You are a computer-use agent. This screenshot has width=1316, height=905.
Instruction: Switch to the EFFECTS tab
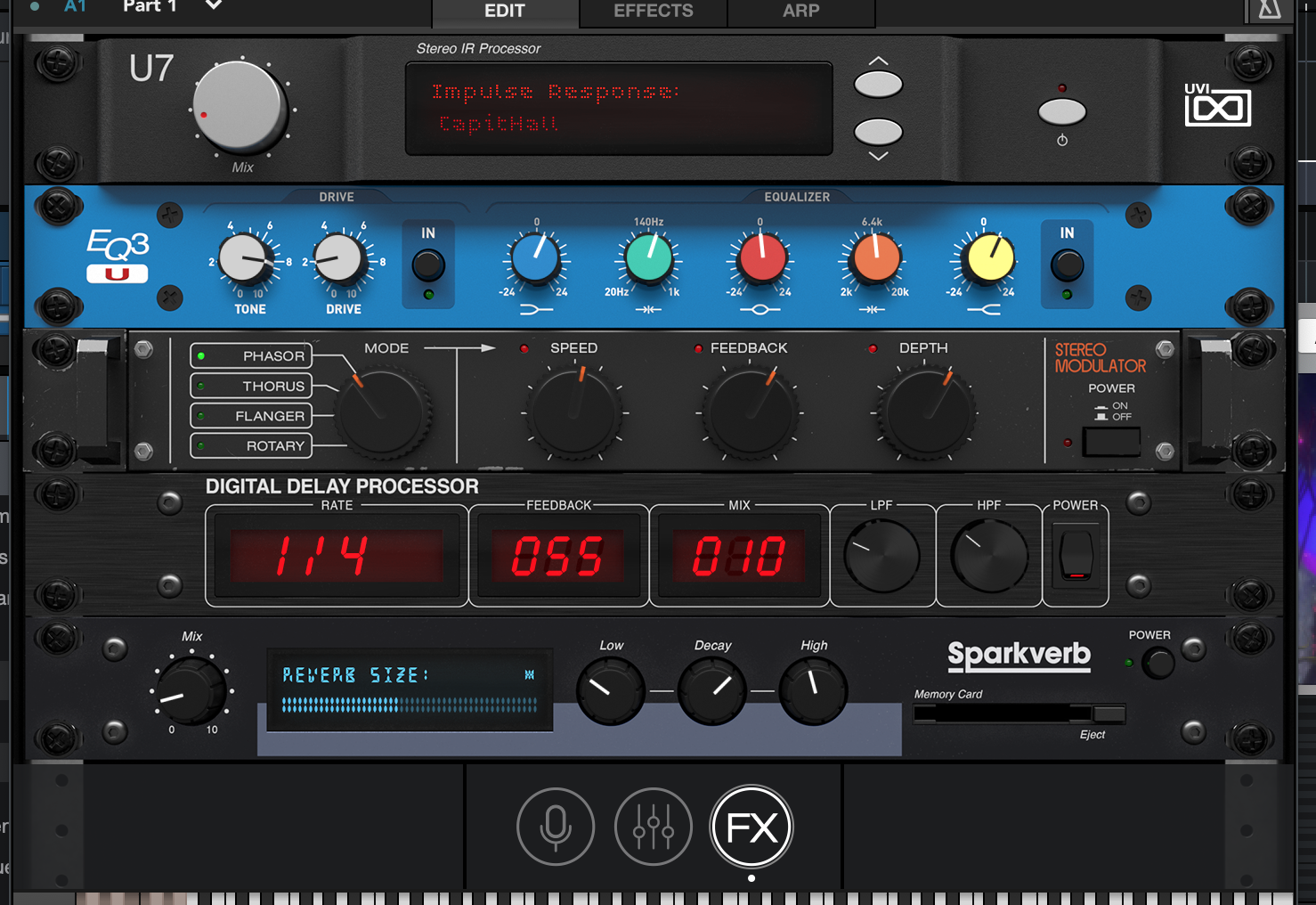(x=652, y=12)
